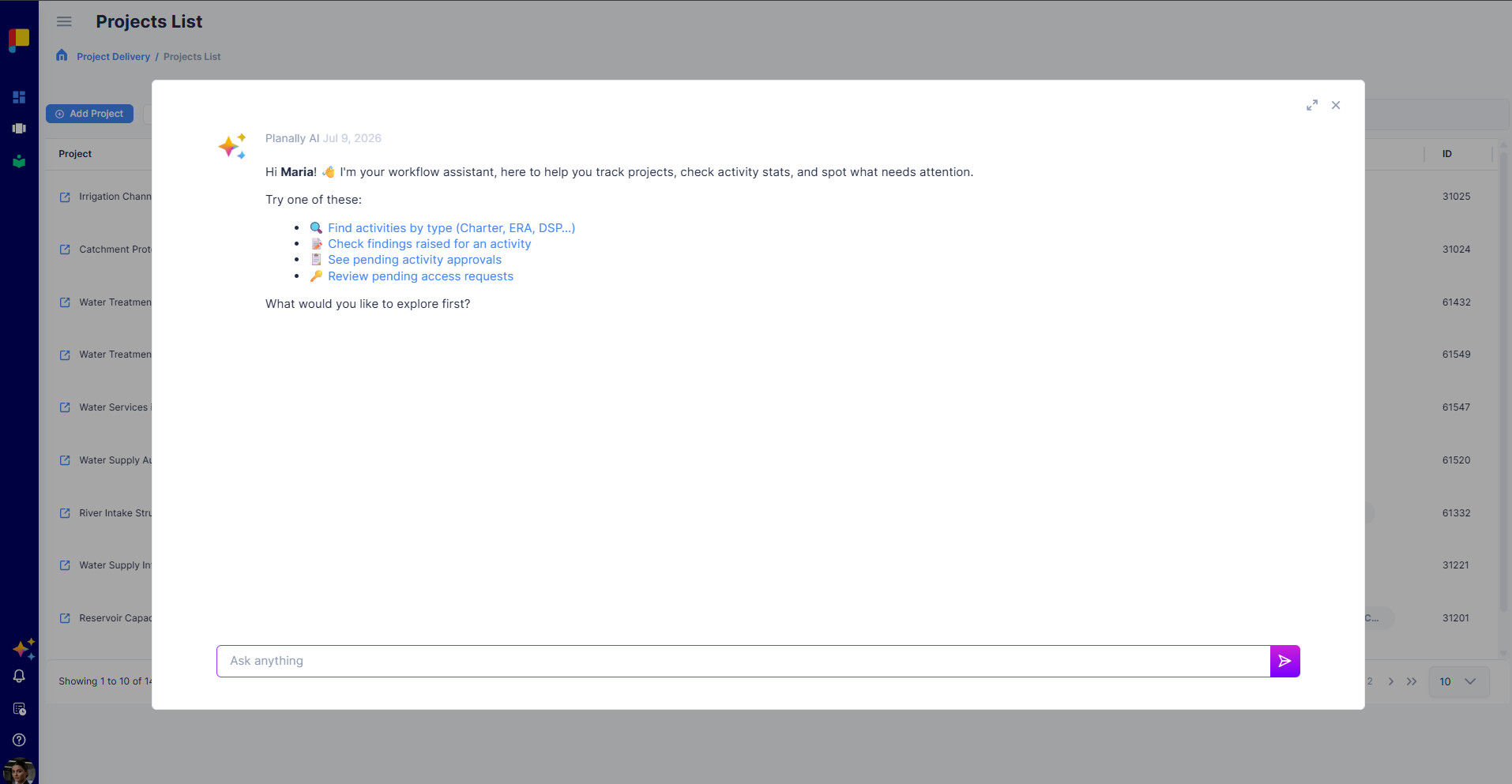The height and width of the screenshot is (784, 1512).
Task: Open external link icon for River Intake project
Action: pyautogui.click(x=65, y=513)
